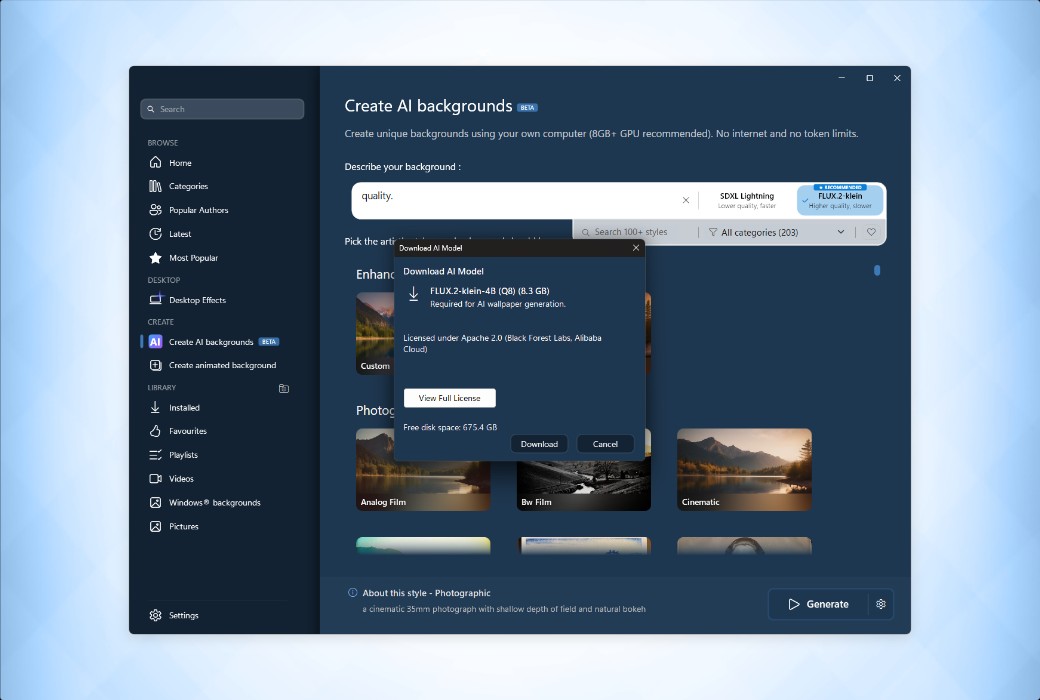Select the Create AI backgrounds AI icon

pos(155,342)
